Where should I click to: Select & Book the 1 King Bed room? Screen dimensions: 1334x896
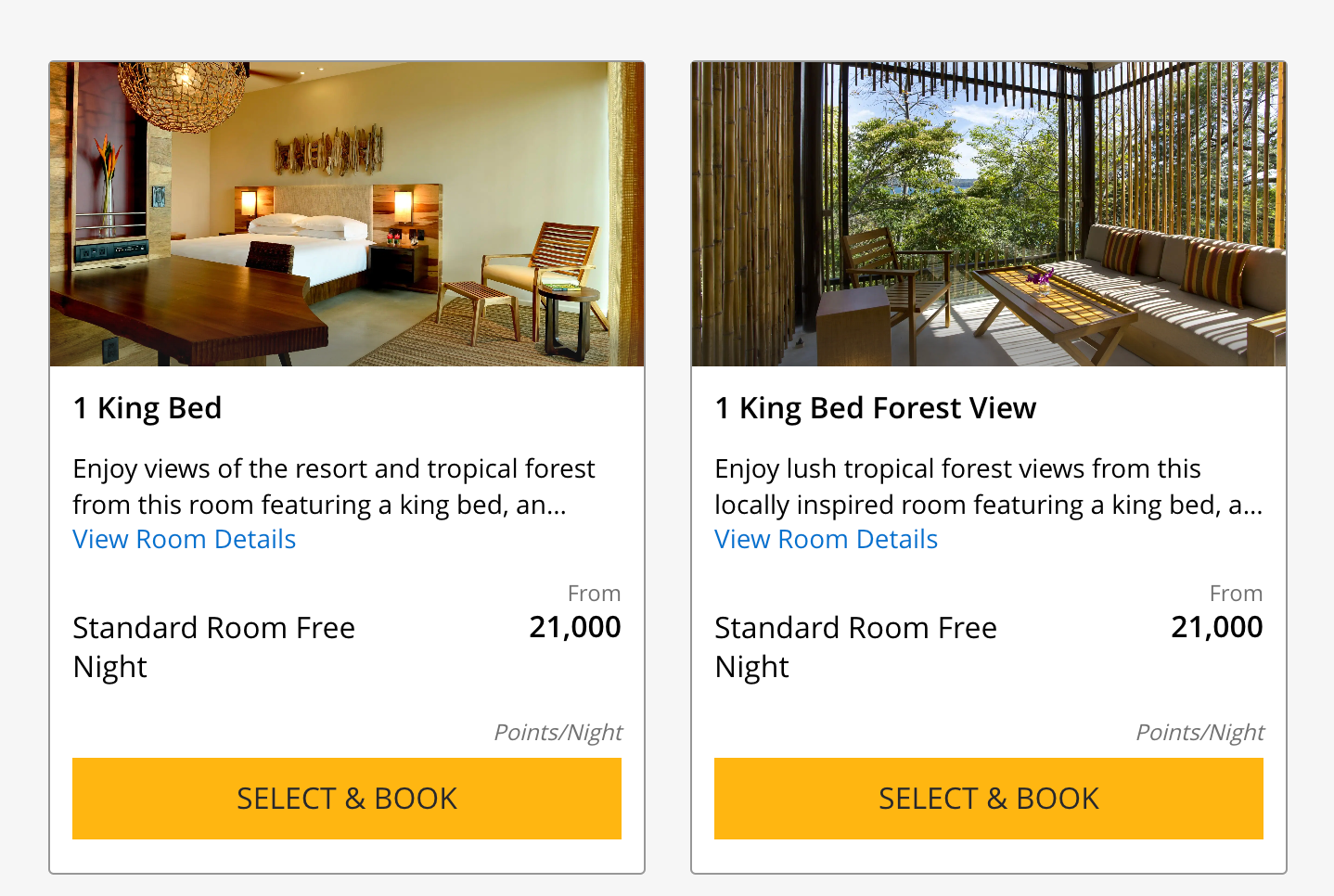tap(347, 799)
